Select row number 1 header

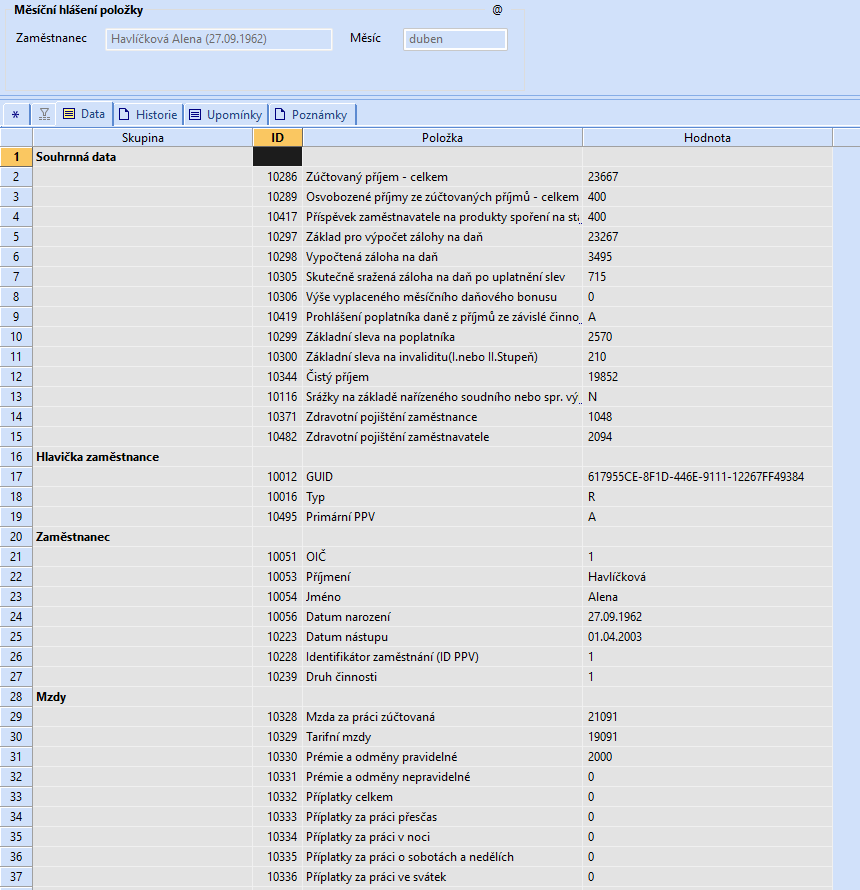coord(16,157)
